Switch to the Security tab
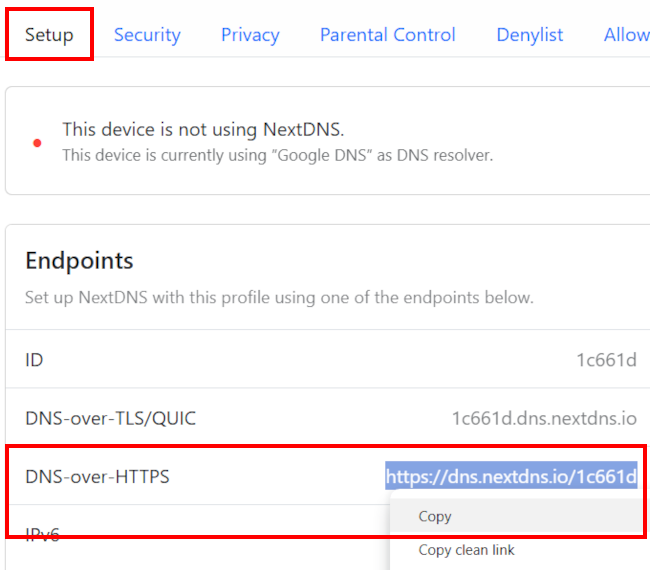This screenshot has width=650, height=570. (147, 35)
